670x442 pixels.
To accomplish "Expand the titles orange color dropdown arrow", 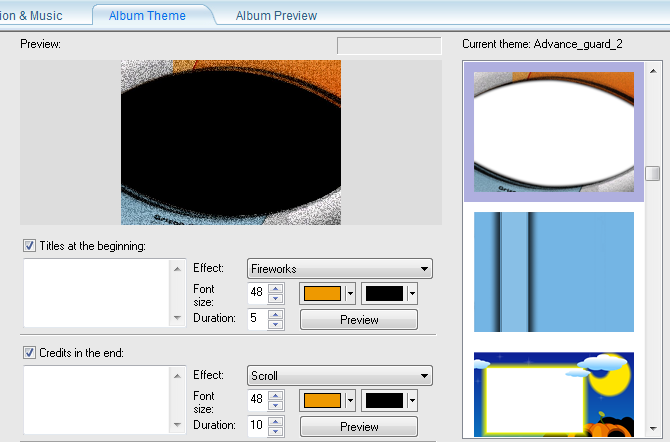I will pyautogui.click(x=350, y=294).
